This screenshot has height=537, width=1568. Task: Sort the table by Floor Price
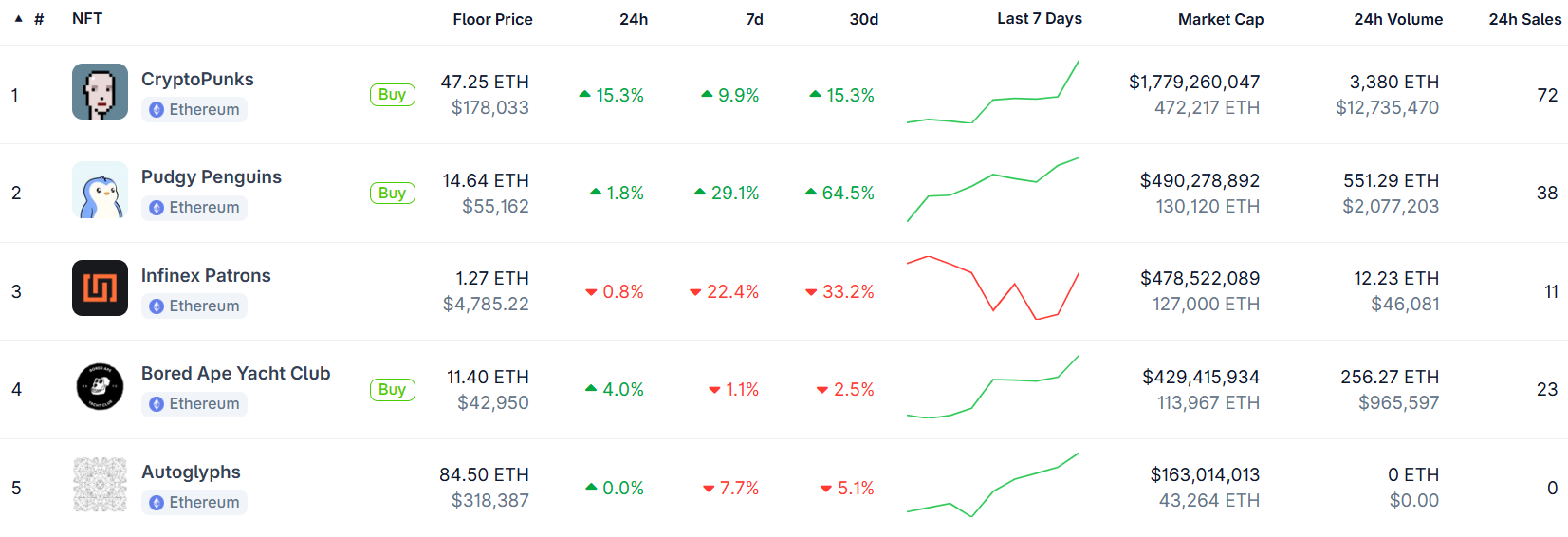492,19
